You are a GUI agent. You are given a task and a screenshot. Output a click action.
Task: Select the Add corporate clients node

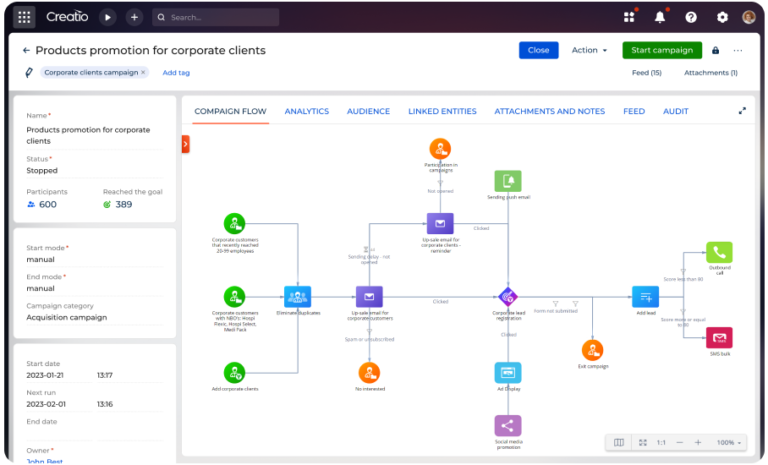[x=235, y=373]
